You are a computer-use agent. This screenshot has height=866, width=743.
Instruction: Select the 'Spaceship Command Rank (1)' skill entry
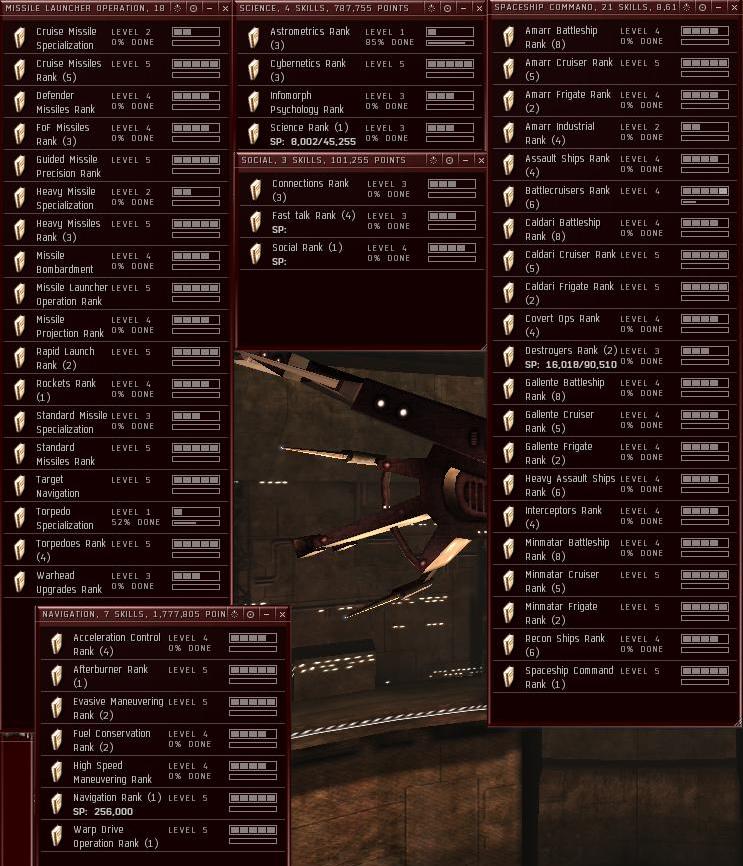614,677
